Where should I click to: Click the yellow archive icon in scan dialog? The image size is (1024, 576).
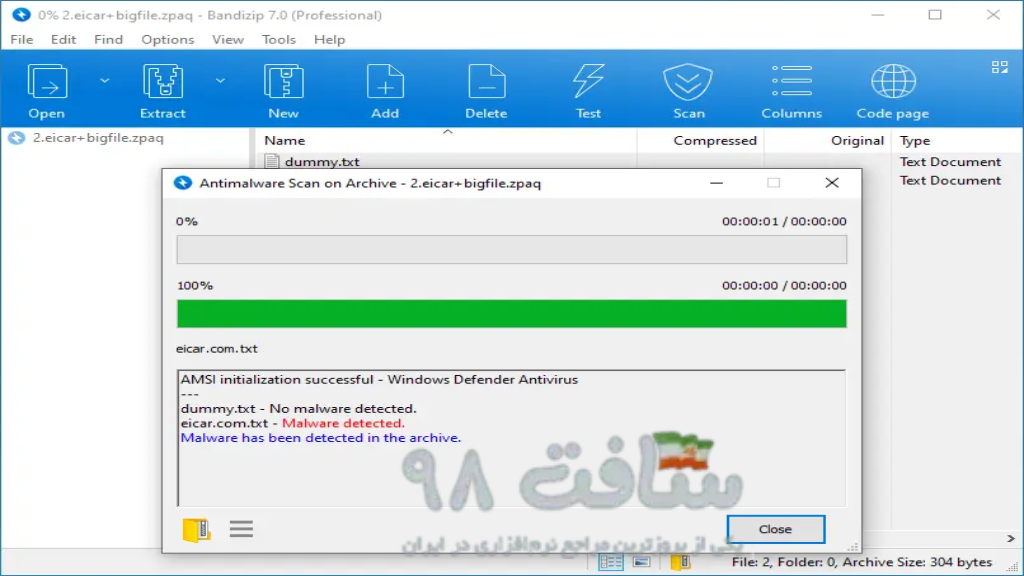(x=196, y=529)
